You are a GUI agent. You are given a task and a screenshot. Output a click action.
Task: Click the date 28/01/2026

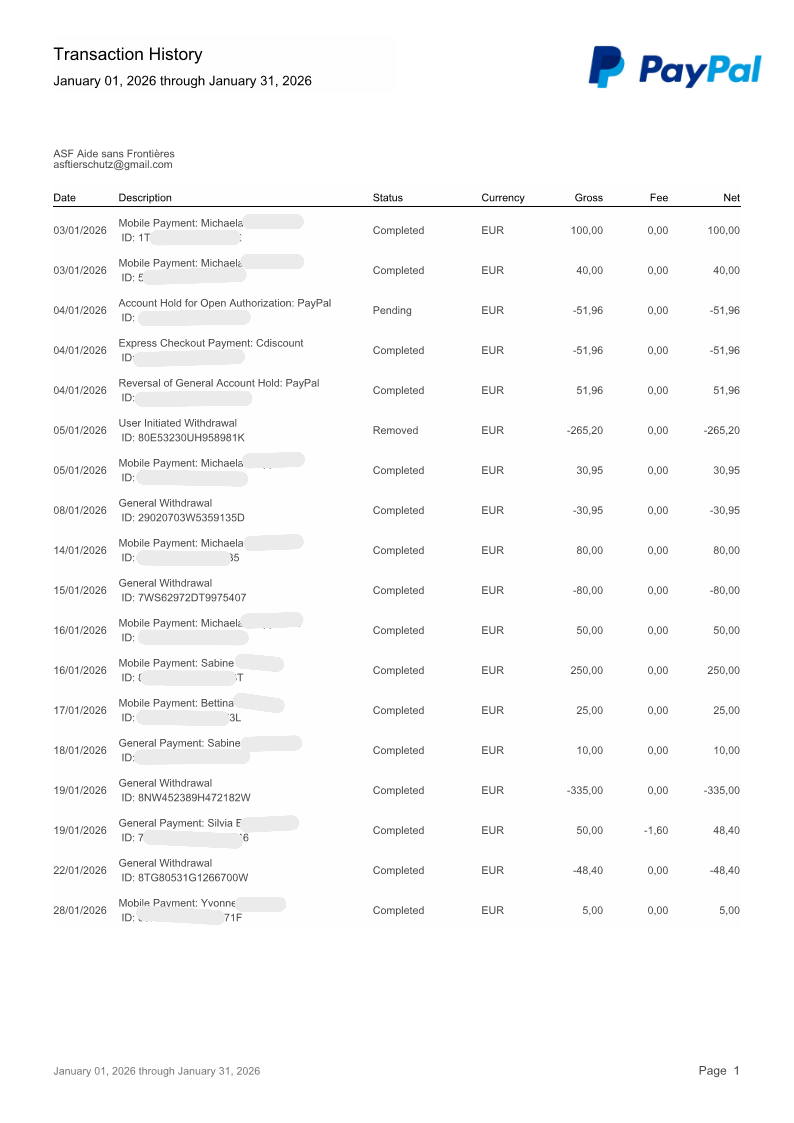coord(80,910)
